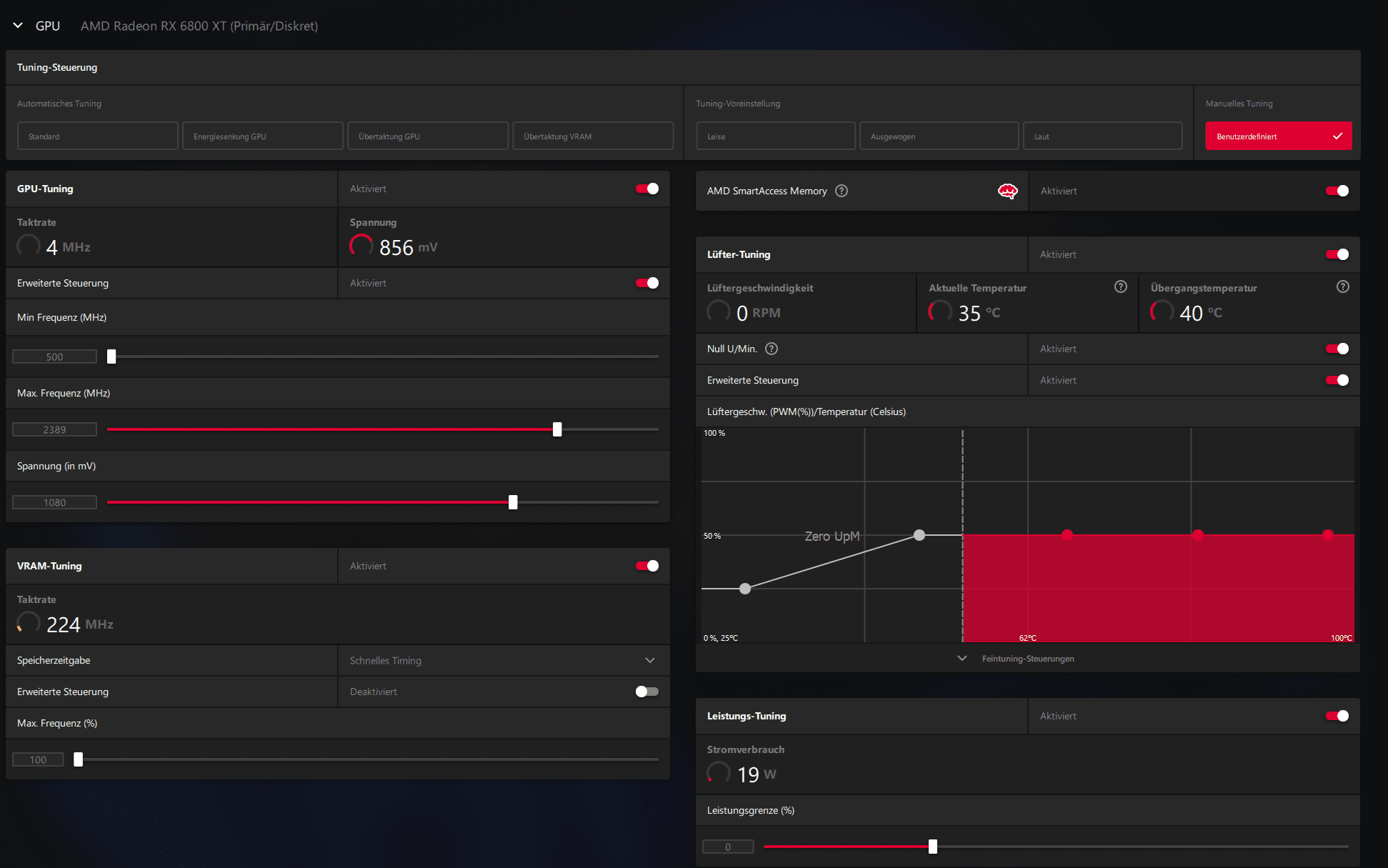Open help for Aktuelle Temperatur
The height and width of the screenshot is (868, 1388).
pyautogui.click(x=1121, y=286)
